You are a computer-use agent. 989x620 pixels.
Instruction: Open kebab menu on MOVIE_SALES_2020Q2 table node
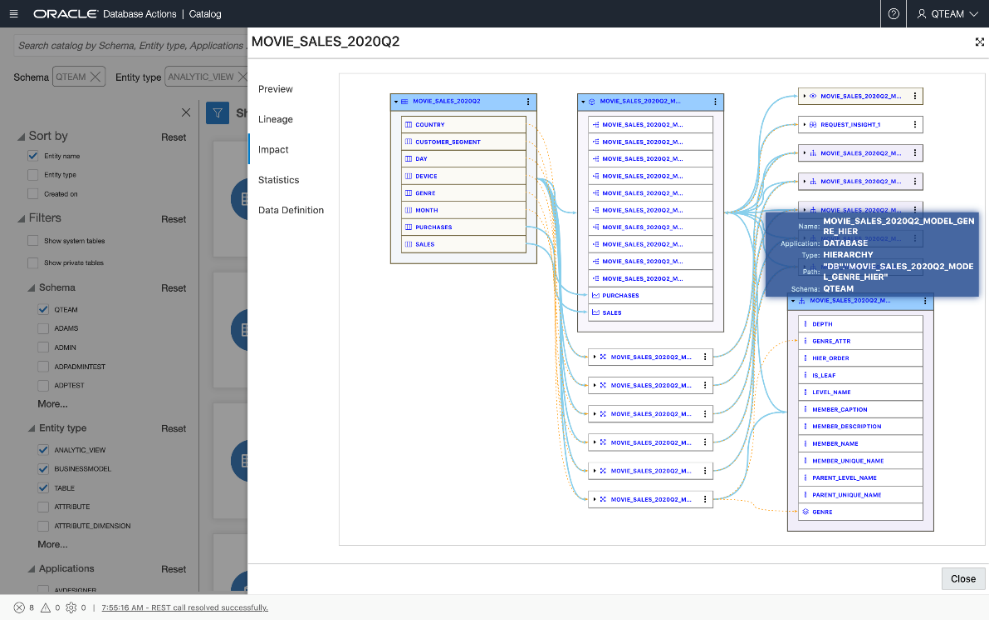[x=528, y=102]
